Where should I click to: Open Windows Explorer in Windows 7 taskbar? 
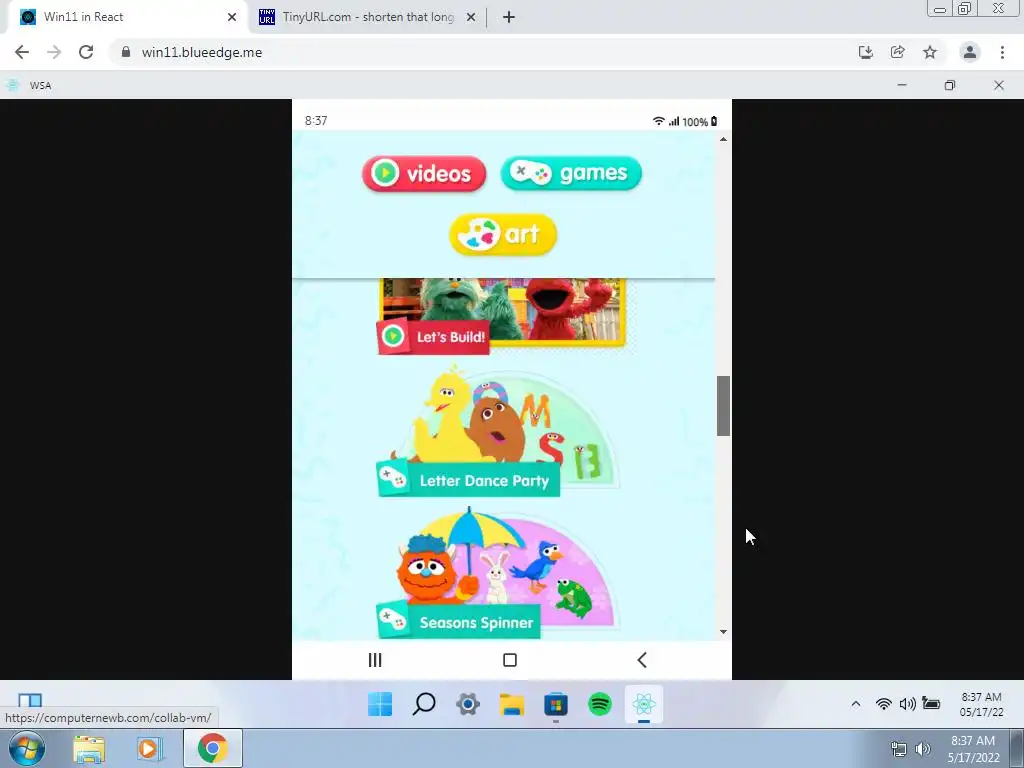(x=89, y=749)
